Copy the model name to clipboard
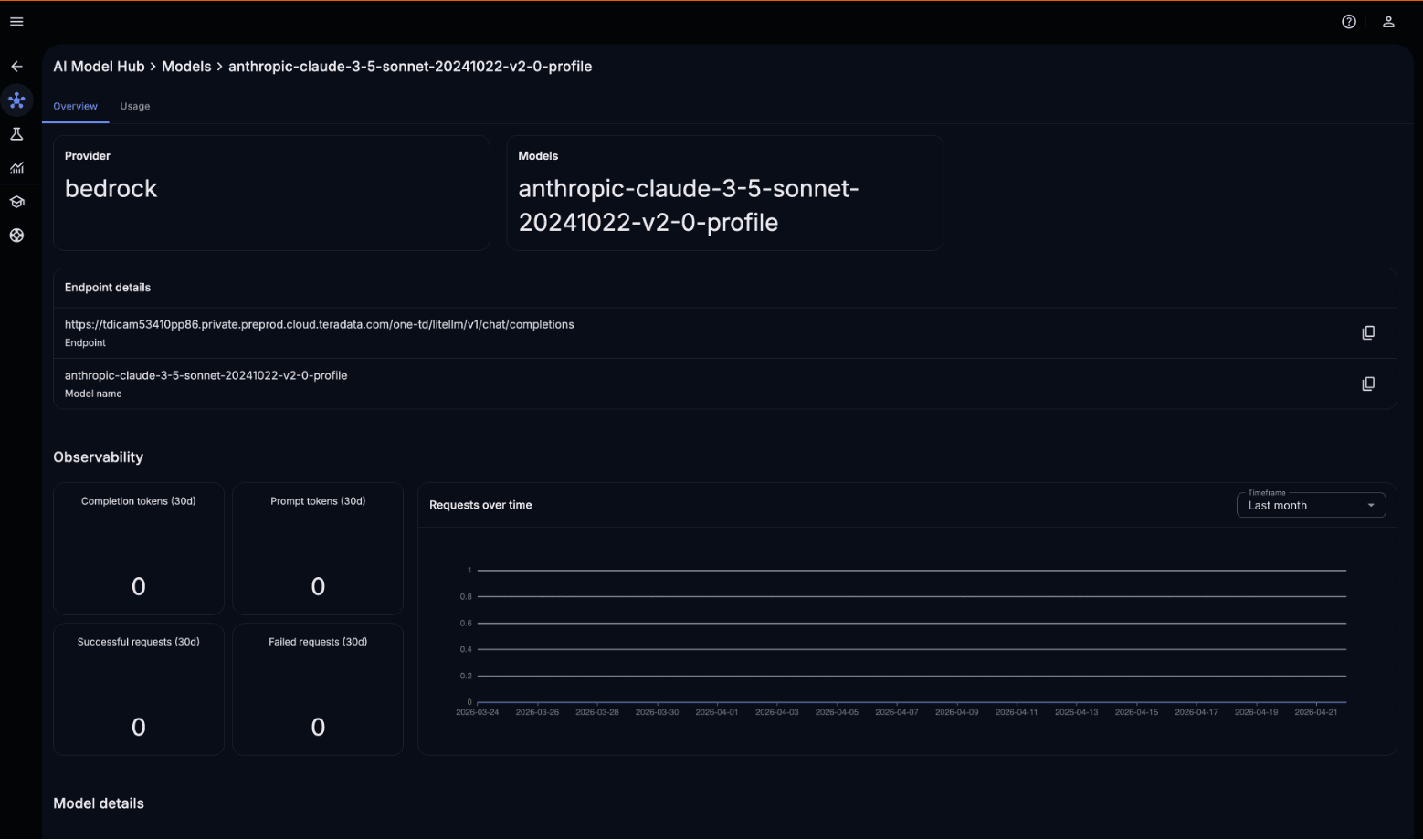 click(x=1368, y=384)
